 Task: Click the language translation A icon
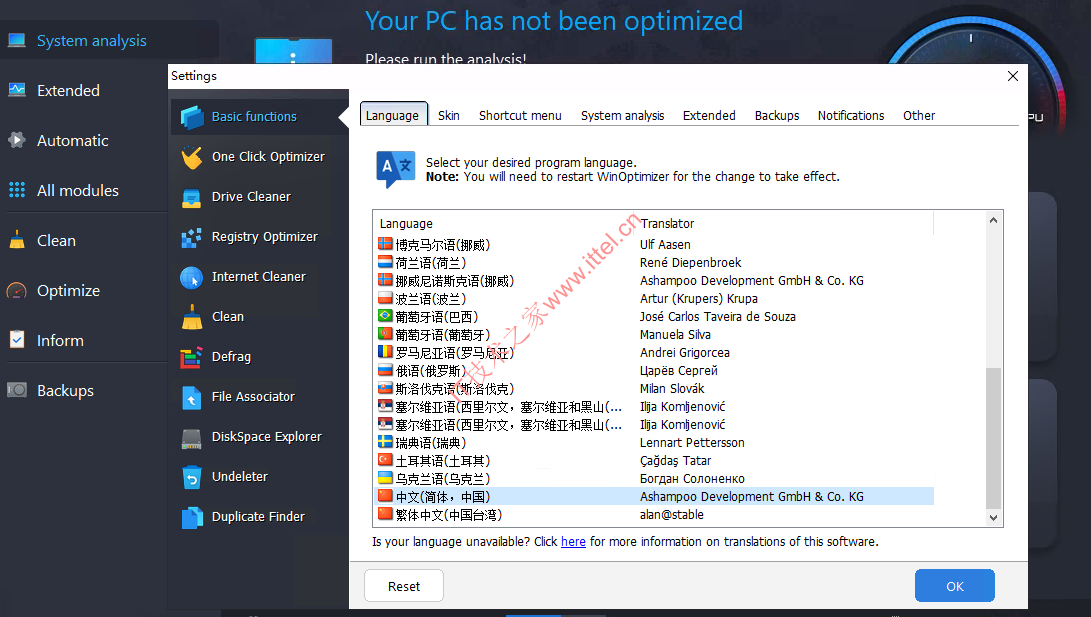tap(395, 169)
